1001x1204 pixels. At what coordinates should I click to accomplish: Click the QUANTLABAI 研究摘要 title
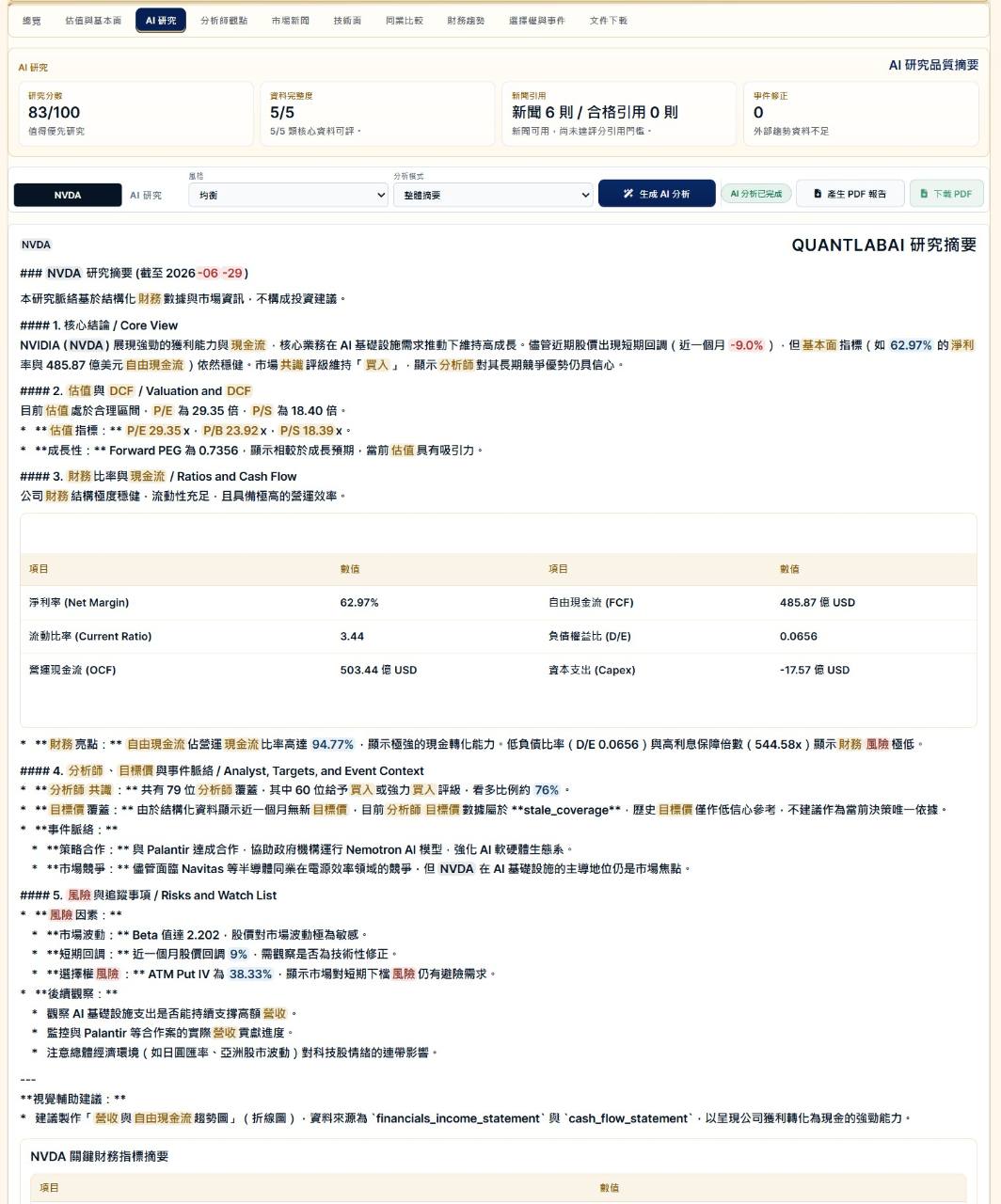coord(884,245)
